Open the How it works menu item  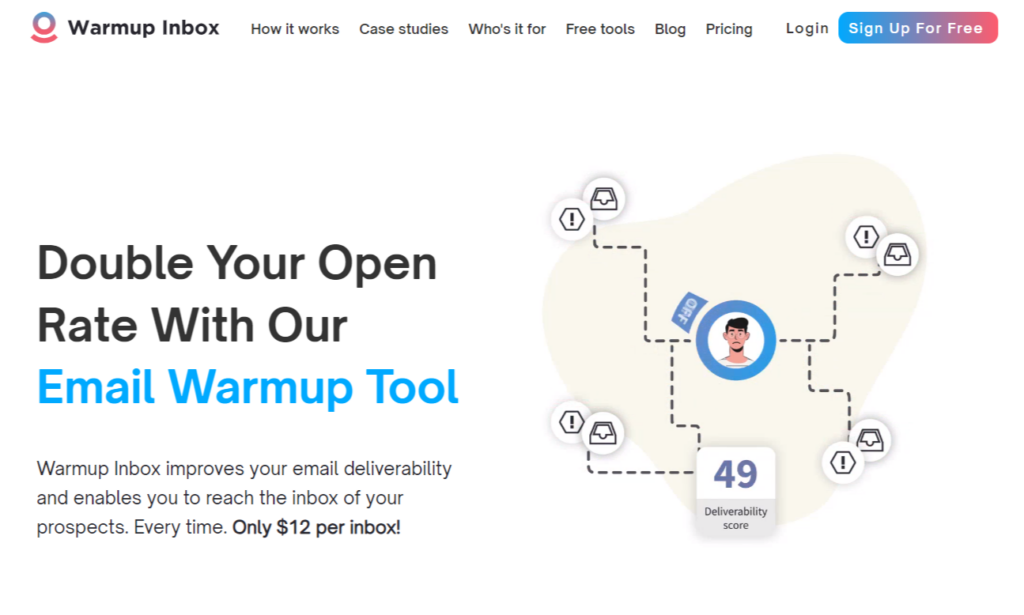click(x=295, y=29)
